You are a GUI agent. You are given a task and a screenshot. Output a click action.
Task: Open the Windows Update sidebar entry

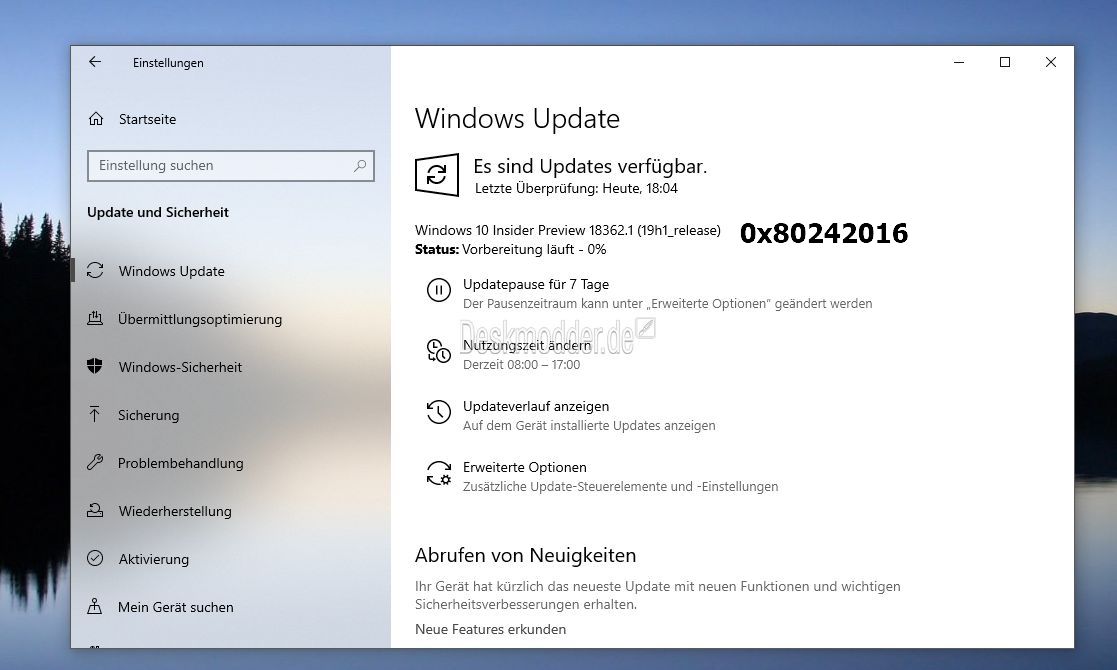(171, 271)
